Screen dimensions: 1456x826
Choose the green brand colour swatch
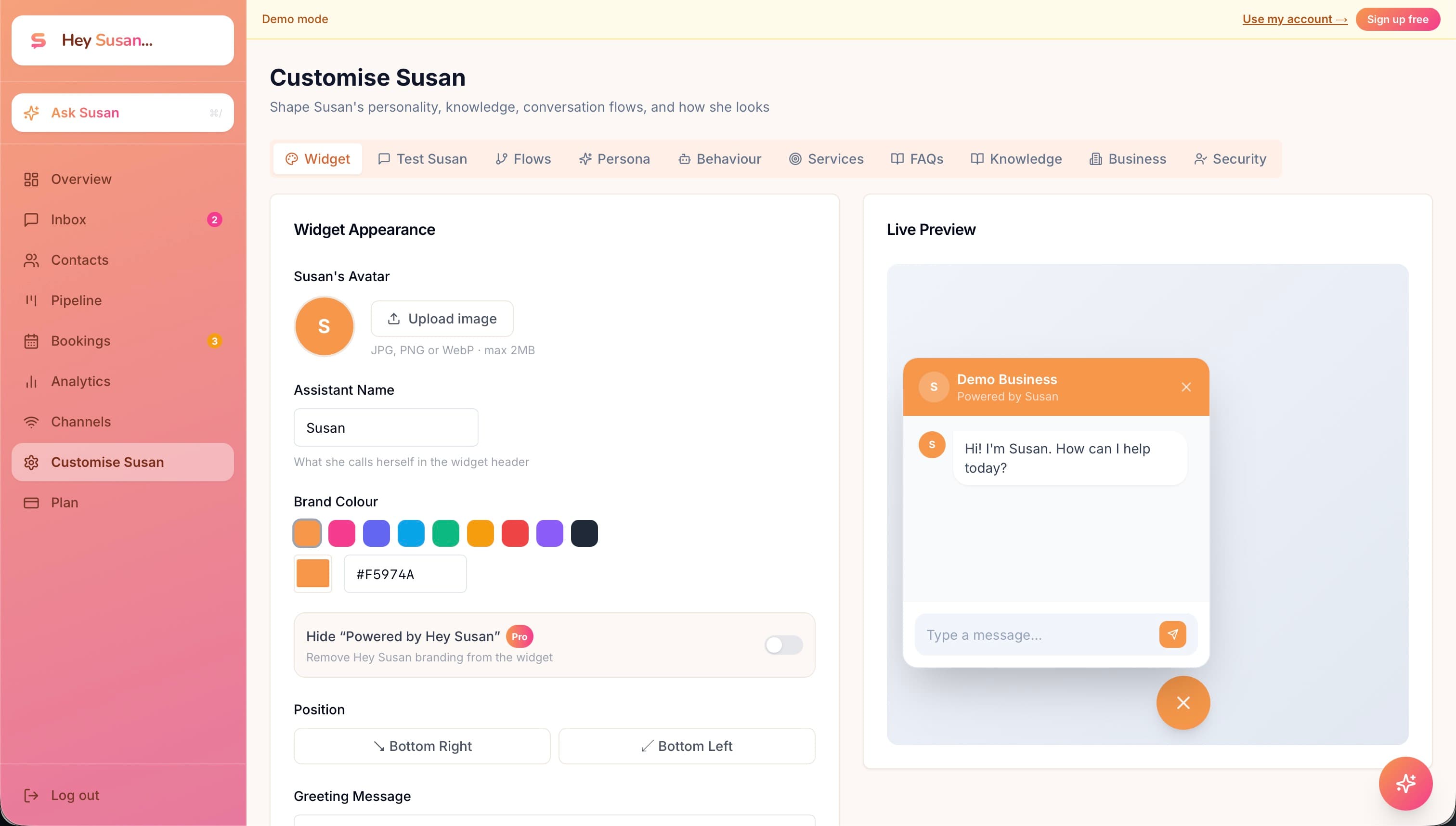point(445,533)
